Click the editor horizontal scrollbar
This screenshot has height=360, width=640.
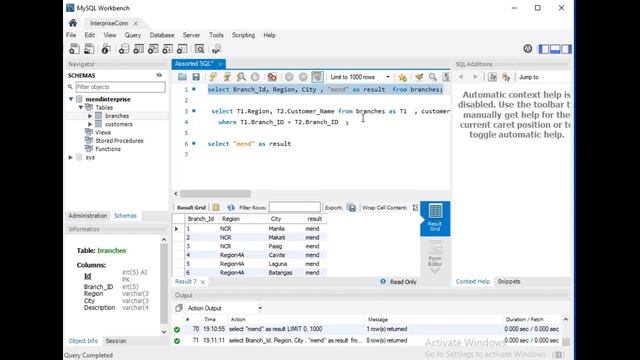click(216, 193)
